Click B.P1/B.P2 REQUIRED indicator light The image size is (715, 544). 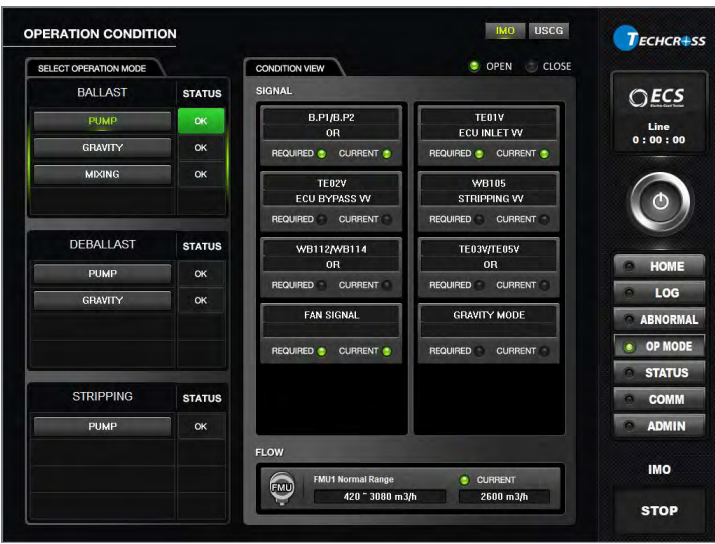pos(322,154)
